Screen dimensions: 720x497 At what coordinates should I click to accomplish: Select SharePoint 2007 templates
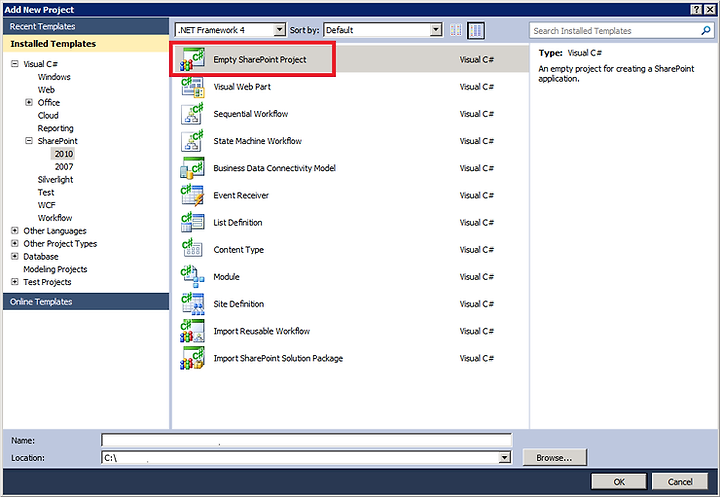[x=64, y=167]
